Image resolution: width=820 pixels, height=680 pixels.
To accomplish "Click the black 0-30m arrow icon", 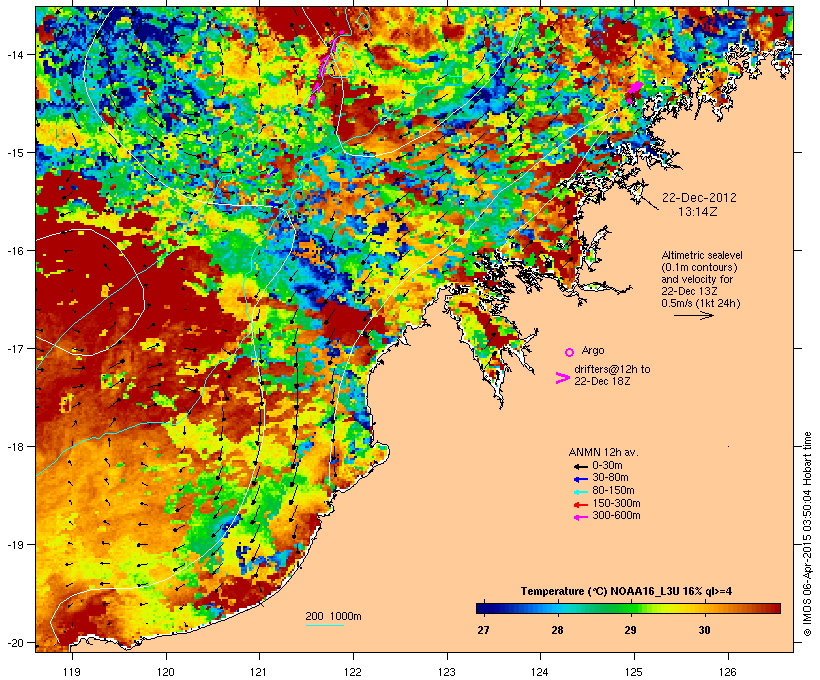I will pos(581,467).
